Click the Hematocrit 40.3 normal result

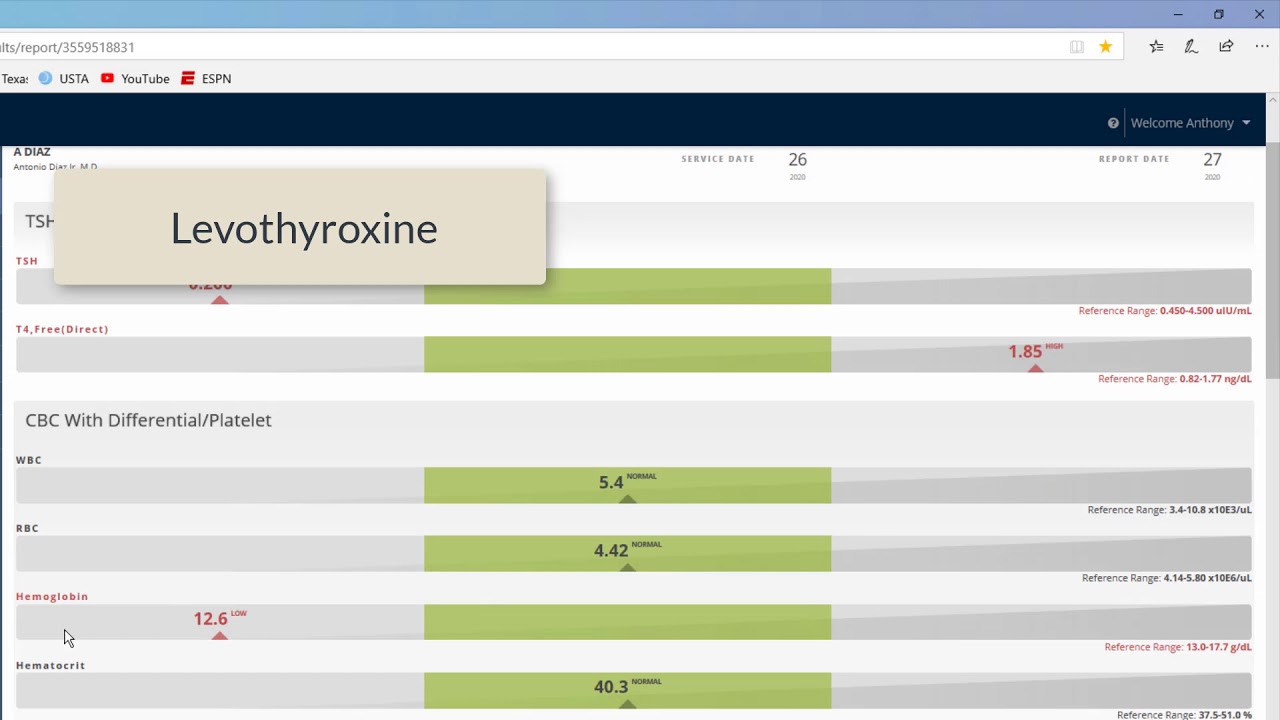[627, 687]
